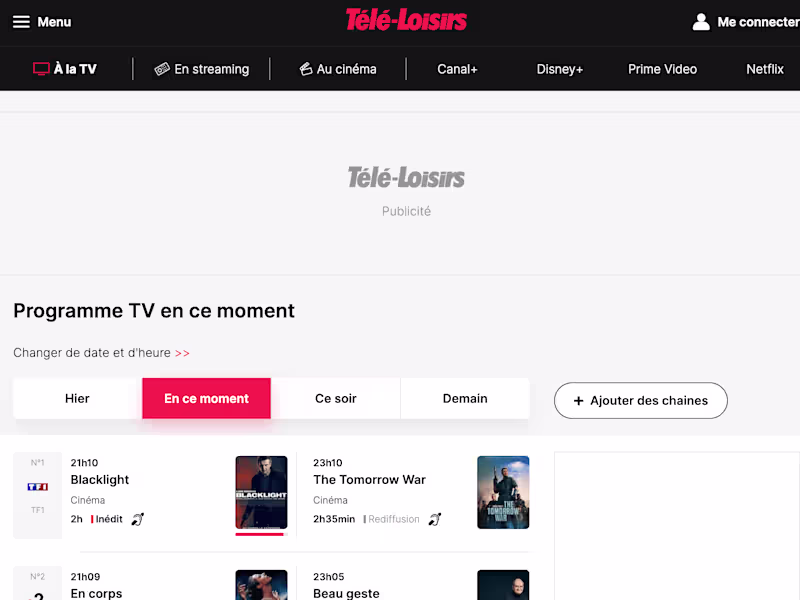Click the Blacklight red progress bar
The image size is (800, 600).
coord(261,534)
